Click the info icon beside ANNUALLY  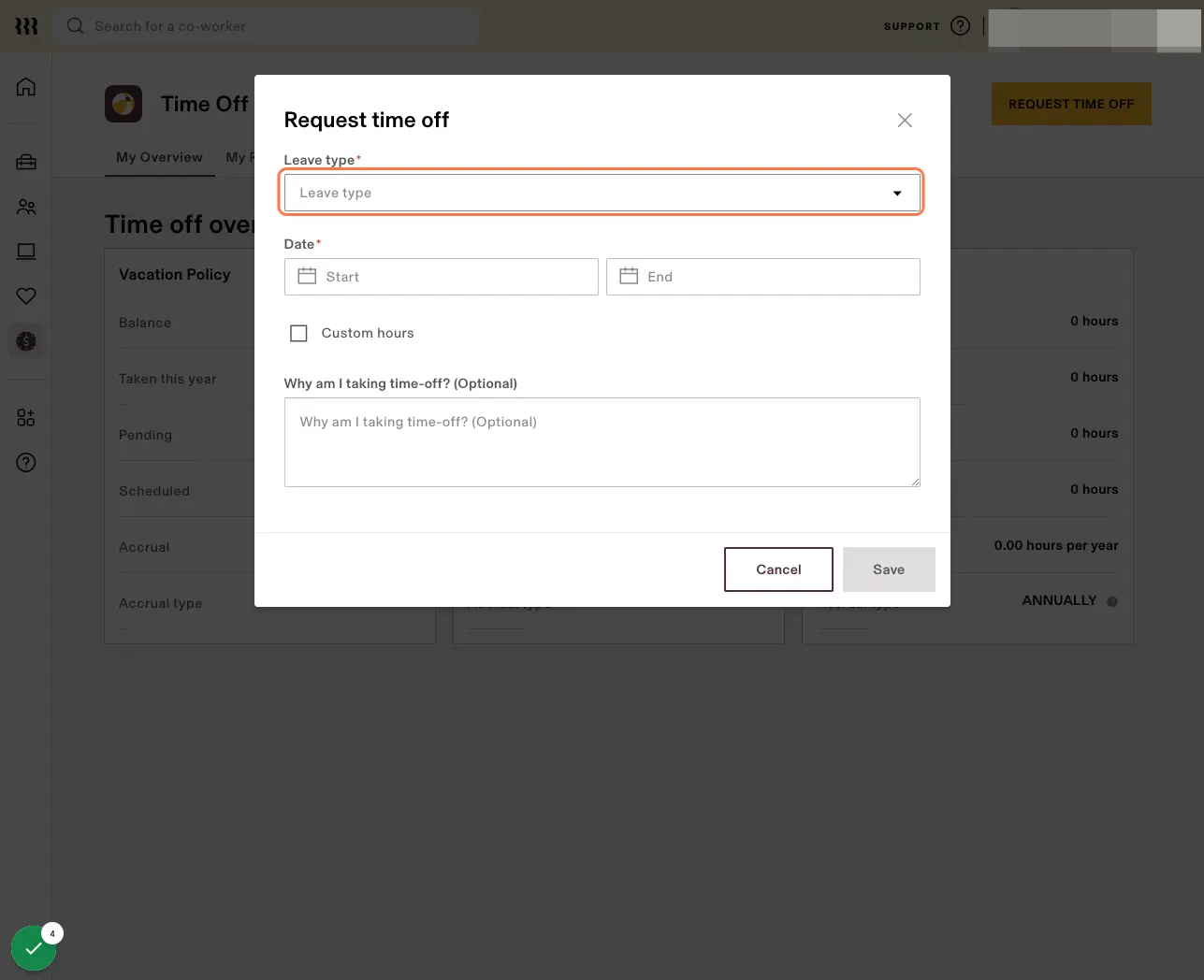1112,601
